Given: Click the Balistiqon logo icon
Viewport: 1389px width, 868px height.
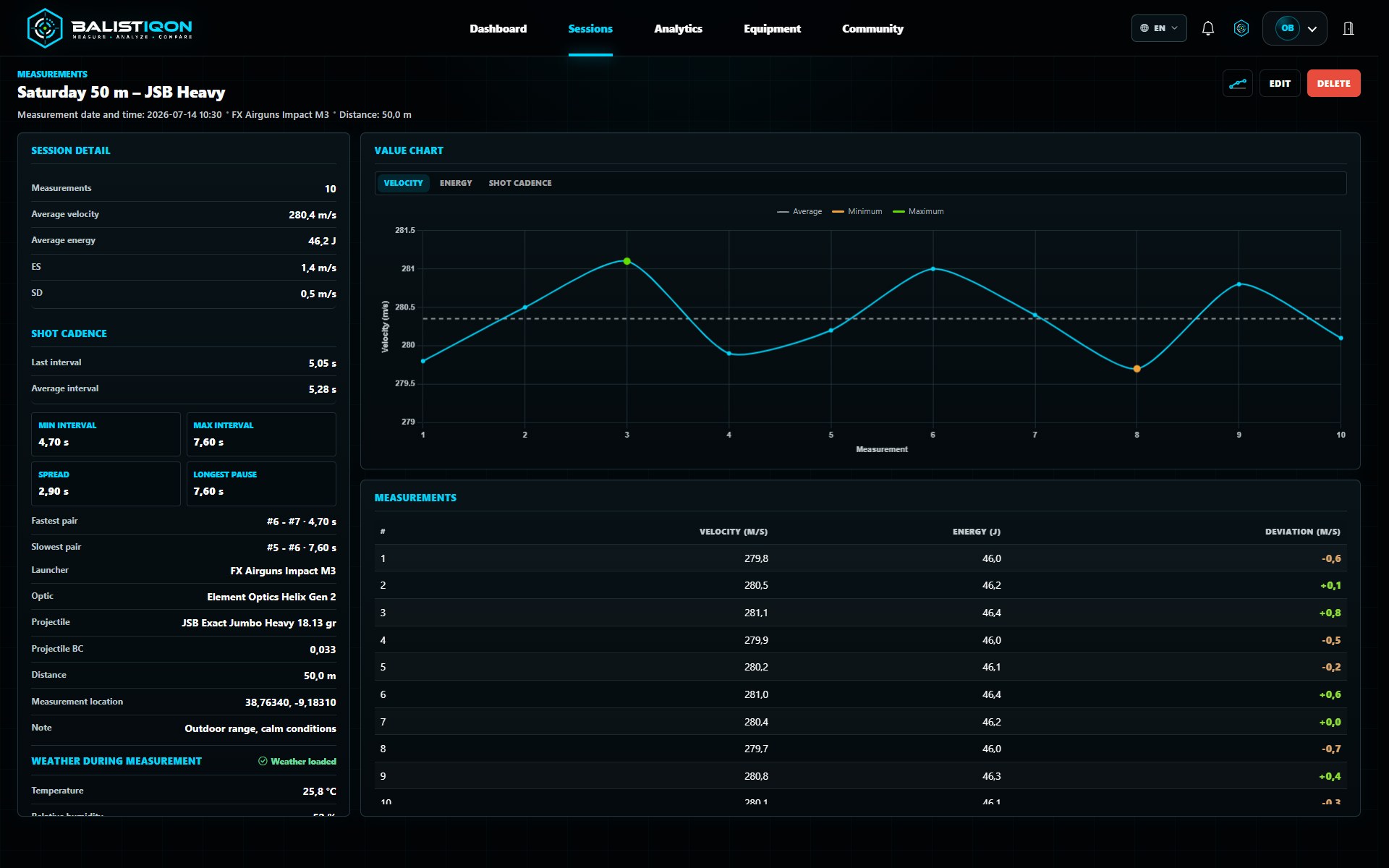Looking at the screenshot, I should (x=45, y=28).
